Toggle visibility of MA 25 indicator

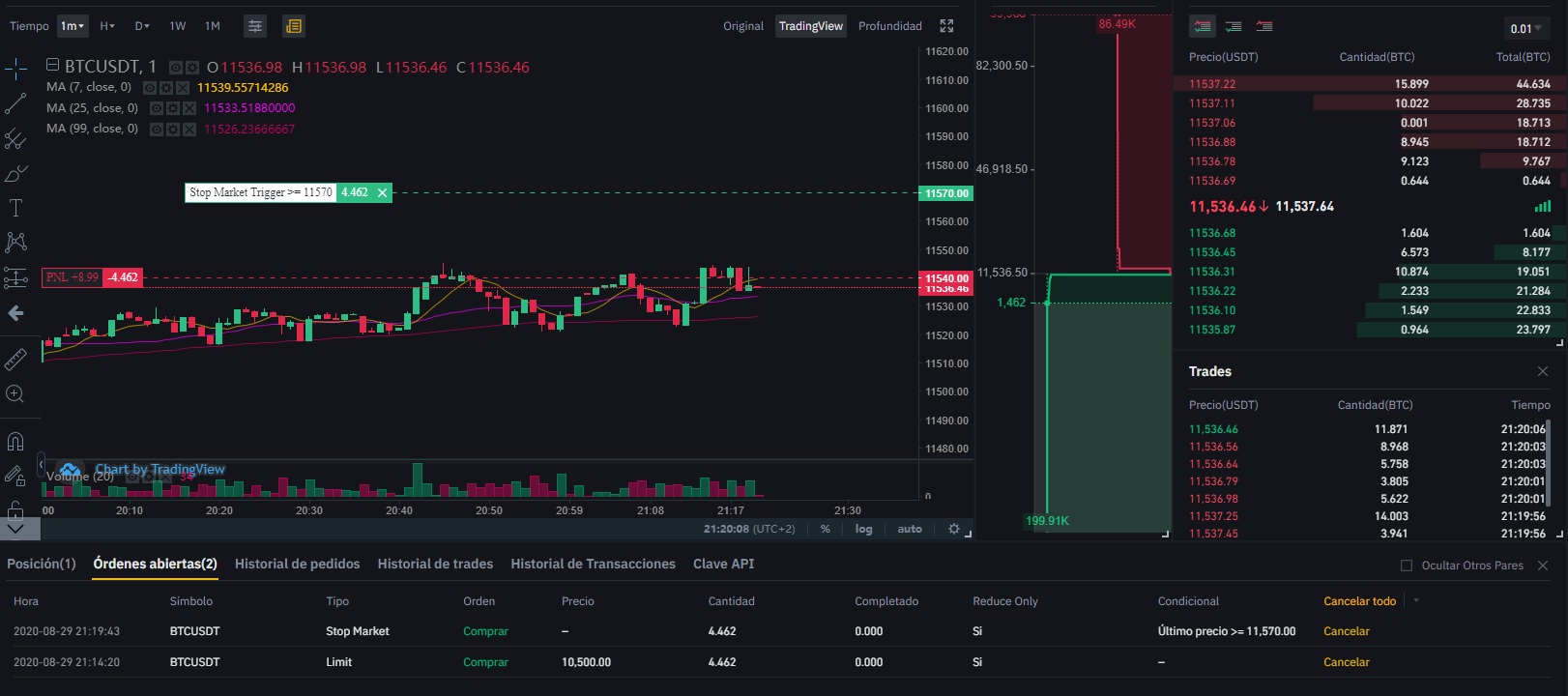tap(157, 108)
